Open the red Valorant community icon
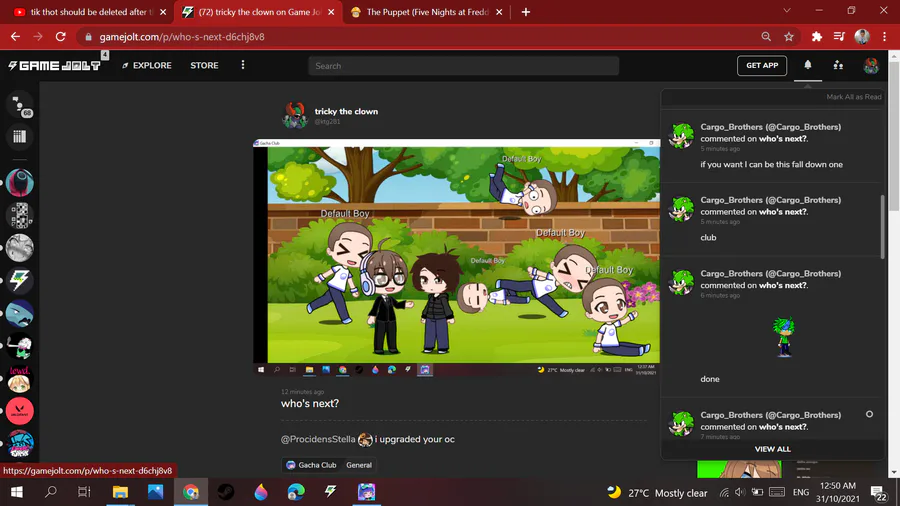 (20, 411)
